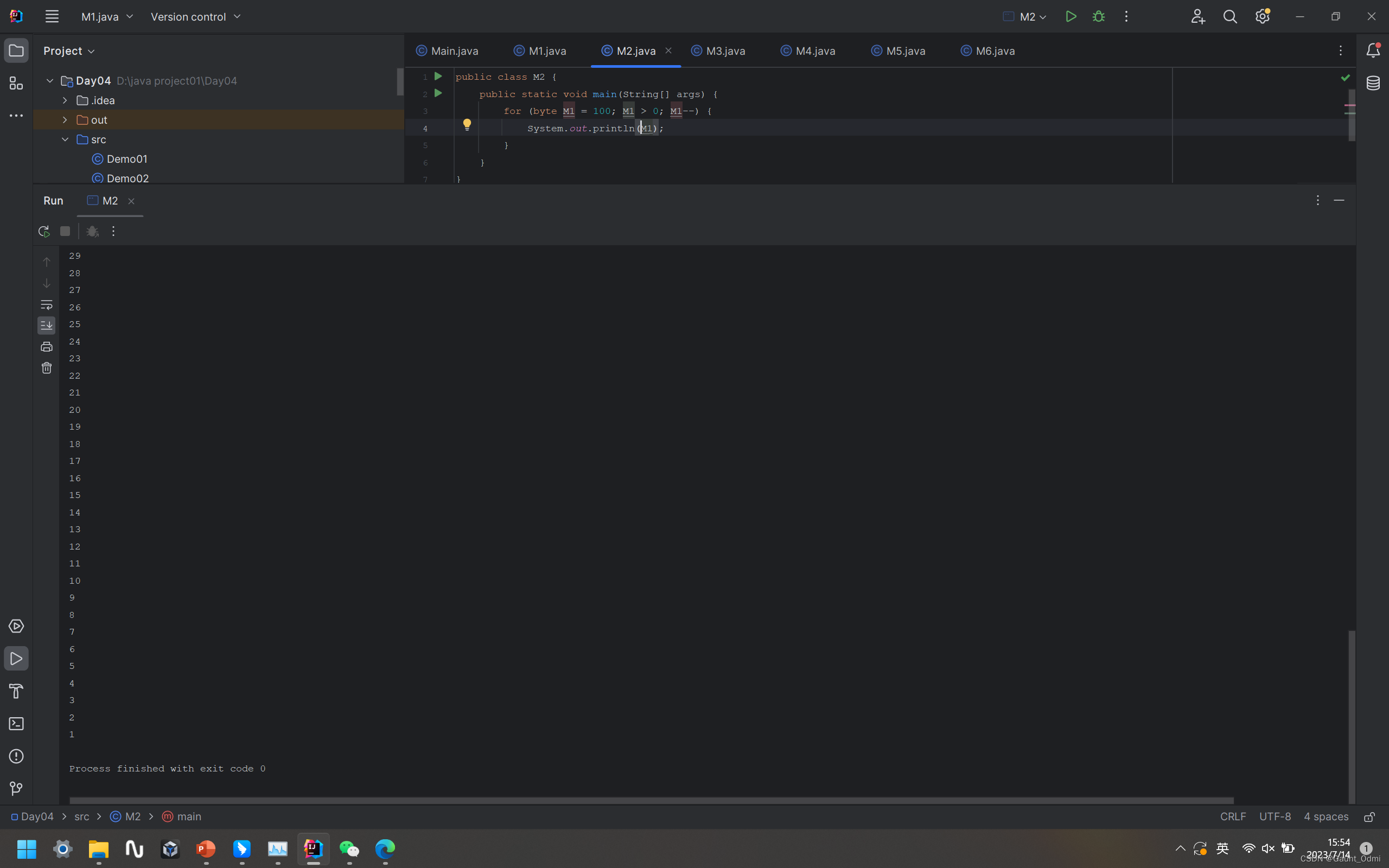Run the M2 configuration with green play button
Viewport: 1389px width, 868px height.
[1071, 17]
